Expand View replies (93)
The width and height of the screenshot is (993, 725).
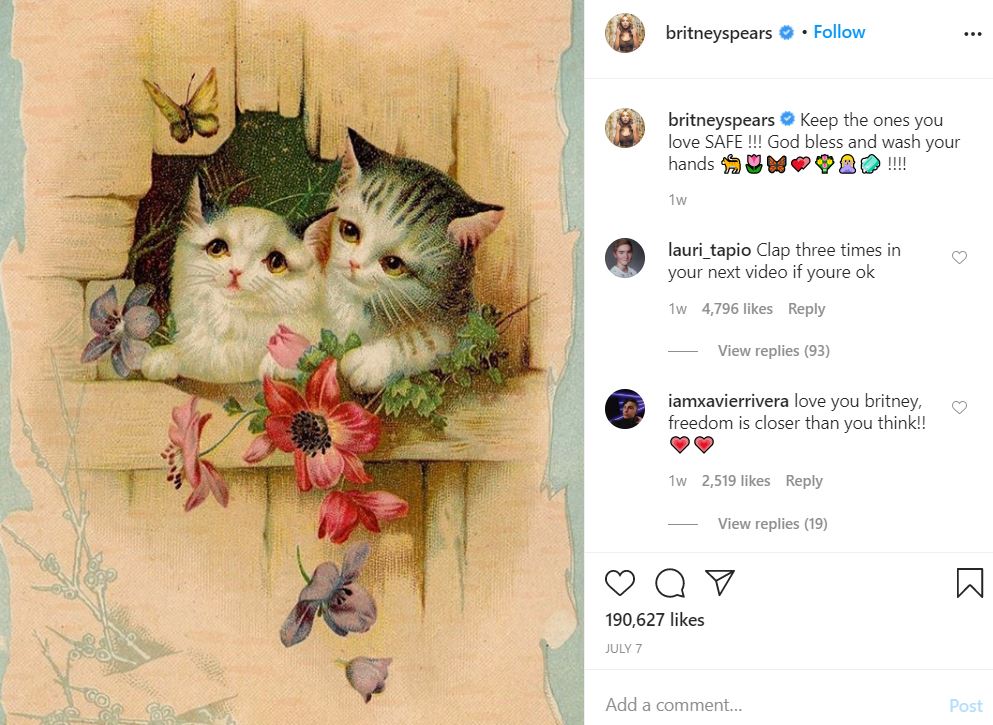click(773, 351)
